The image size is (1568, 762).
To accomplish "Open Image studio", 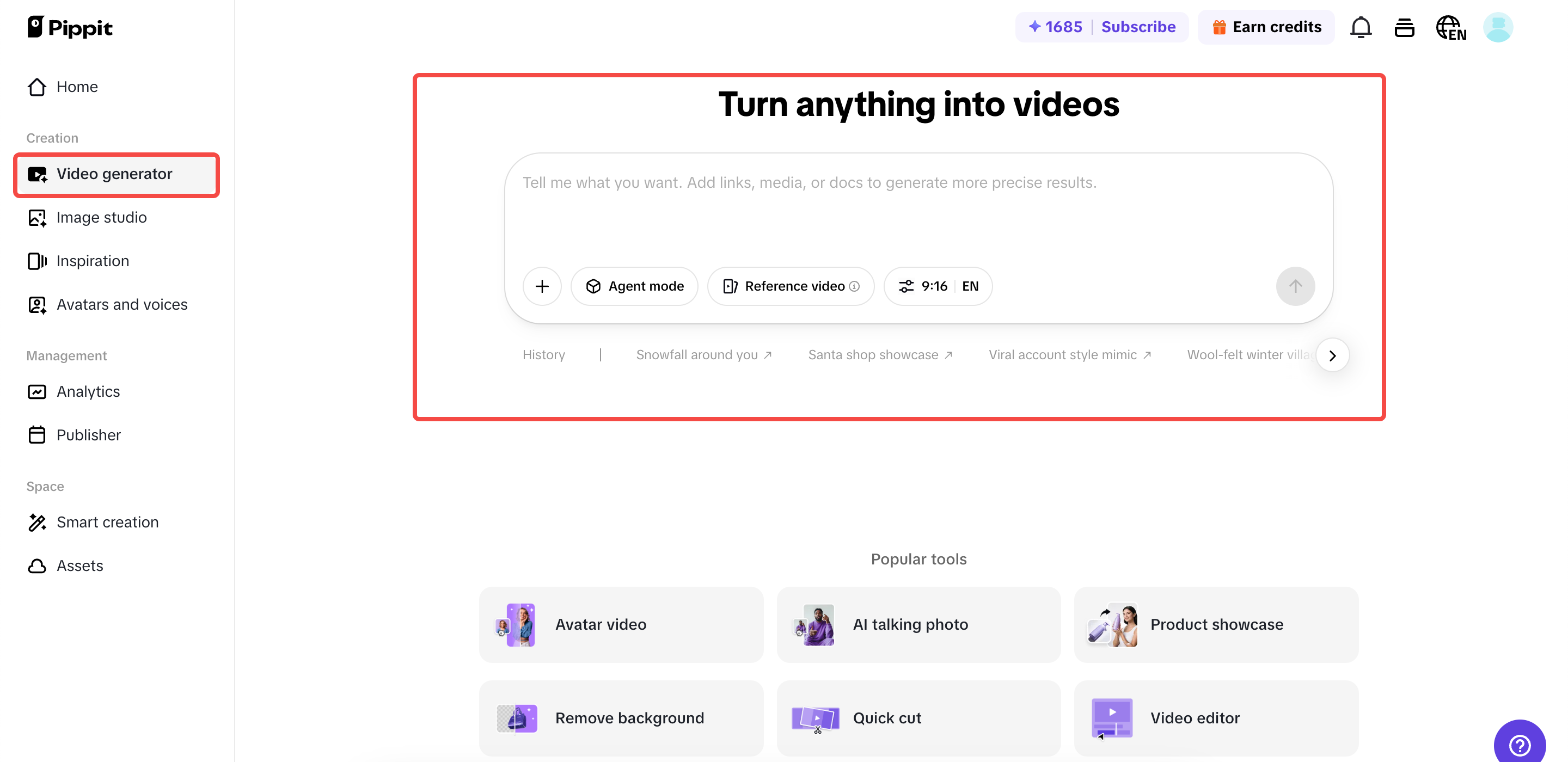I will tap(102, 217).
